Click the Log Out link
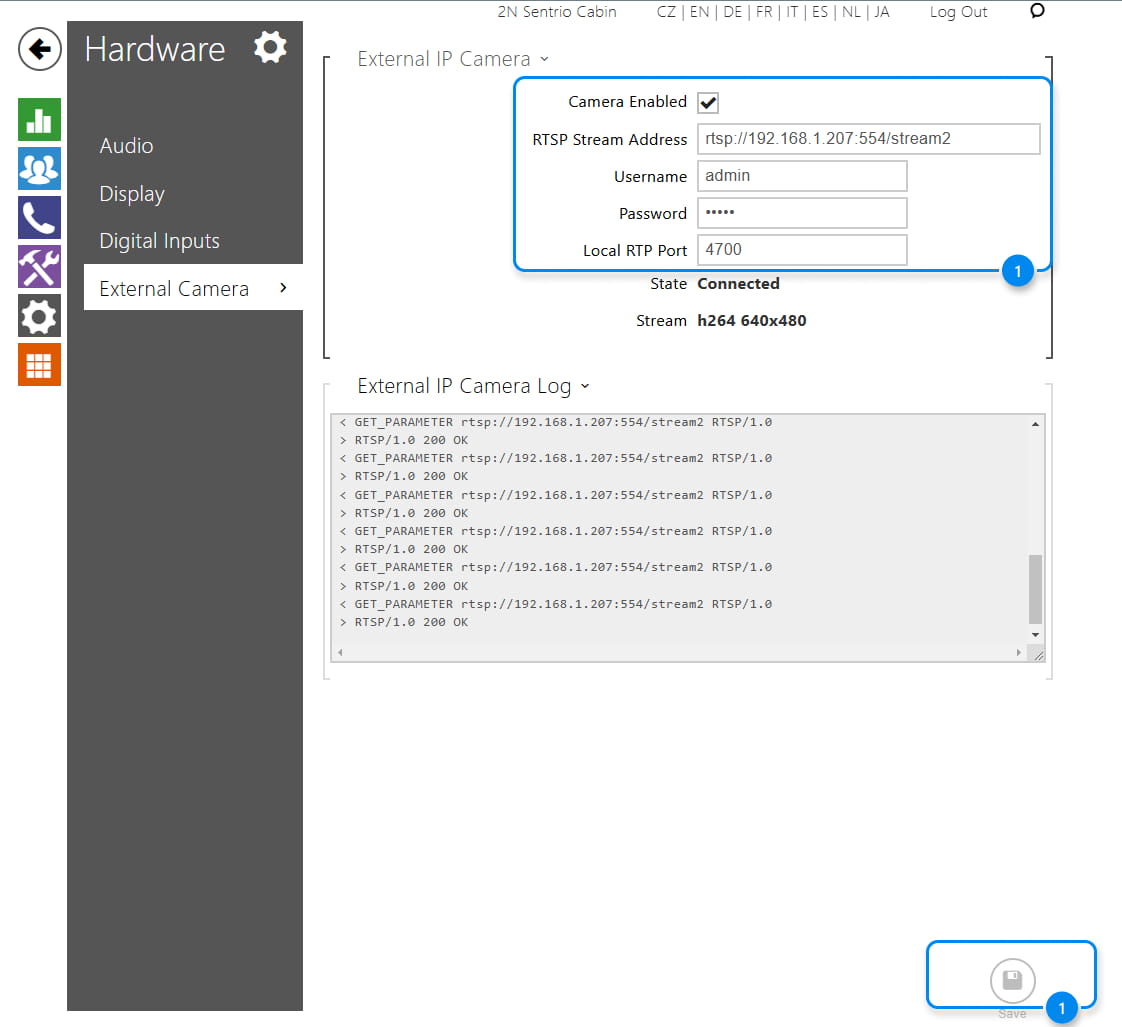 (958, 12)
